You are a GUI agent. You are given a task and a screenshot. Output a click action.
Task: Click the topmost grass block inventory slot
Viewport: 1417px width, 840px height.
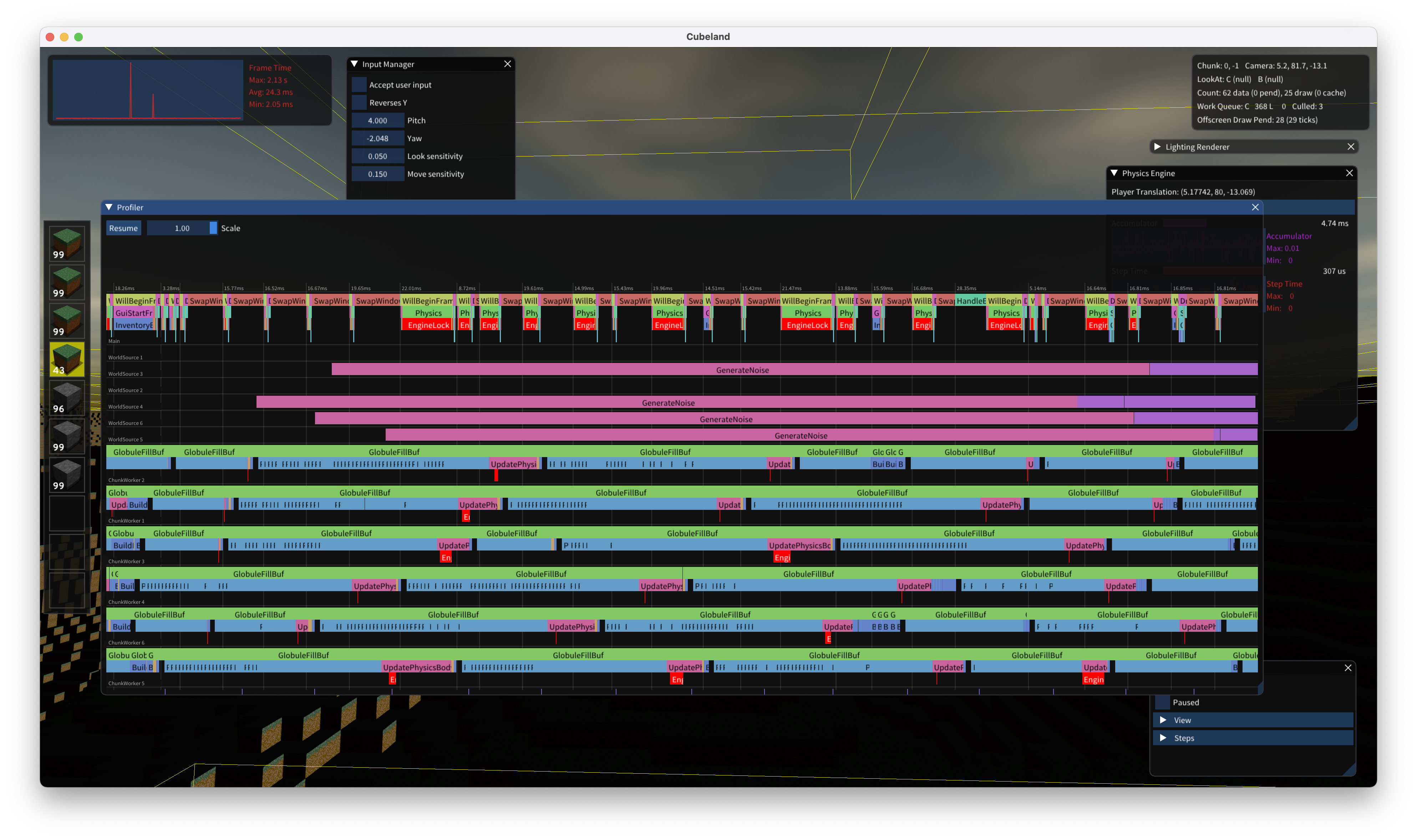click(x=67, y=244)
